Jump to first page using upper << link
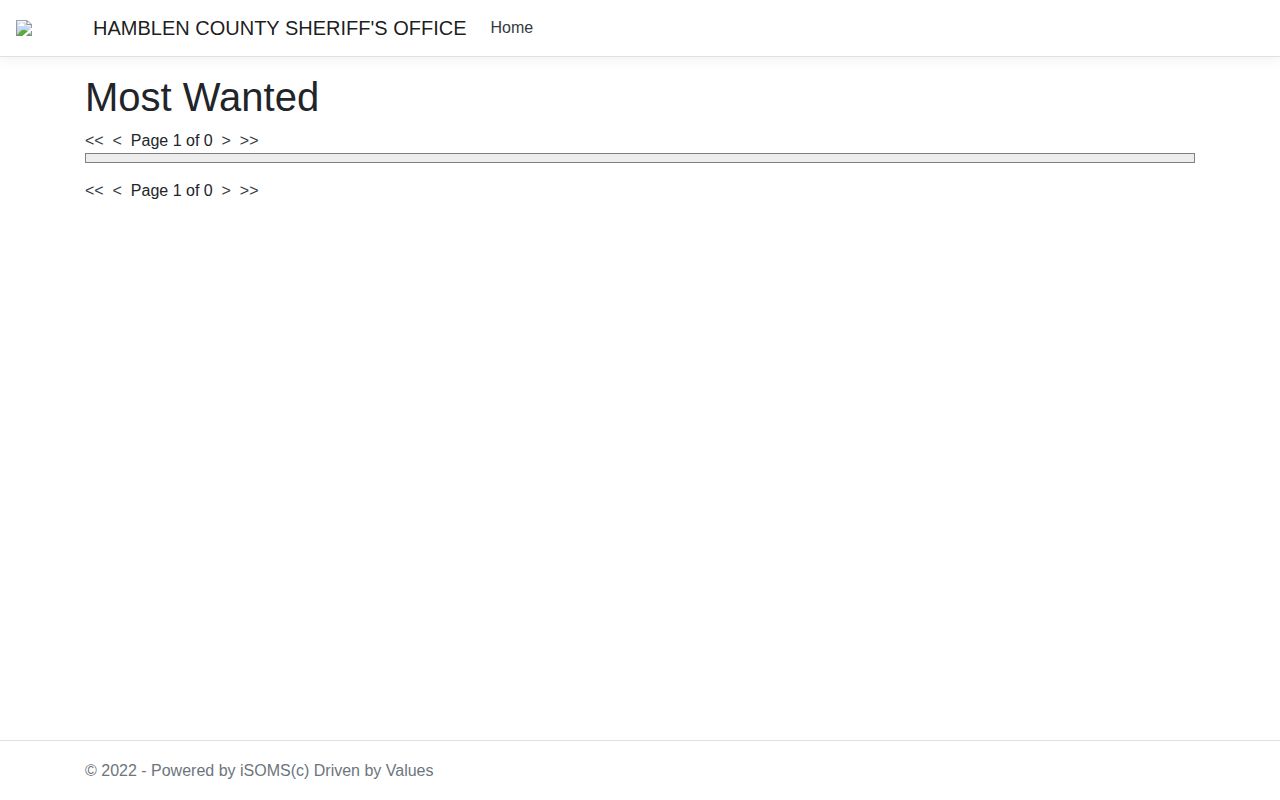 (x=94, y=141)
